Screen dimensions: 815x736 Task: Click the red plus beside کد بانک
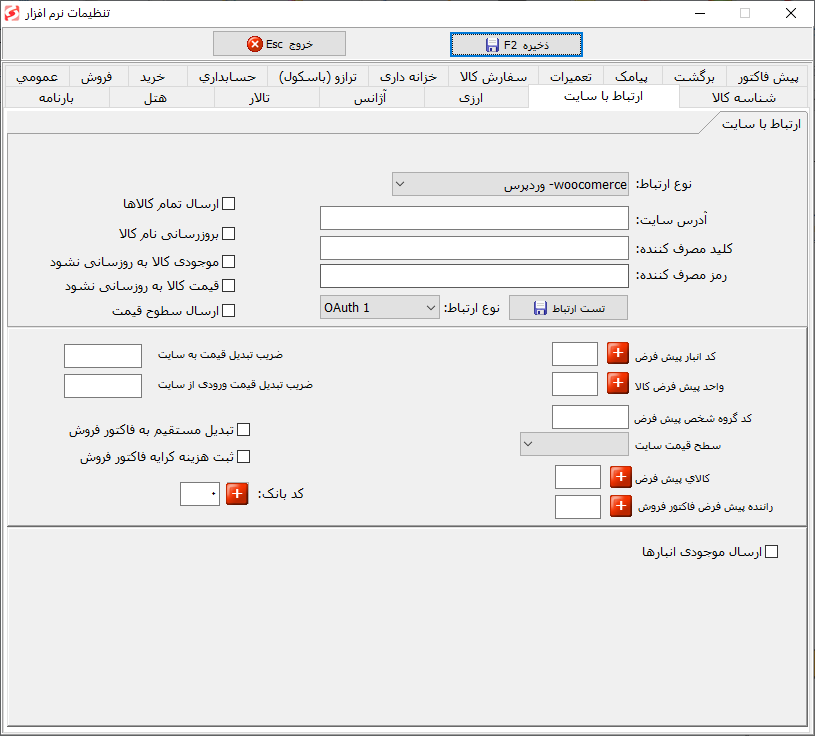pos(237,494)
